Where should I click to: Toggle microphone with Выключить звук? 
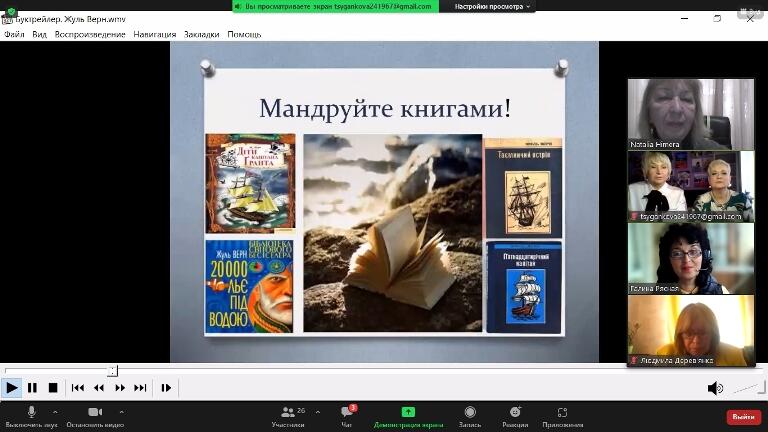tap(31, 417)
